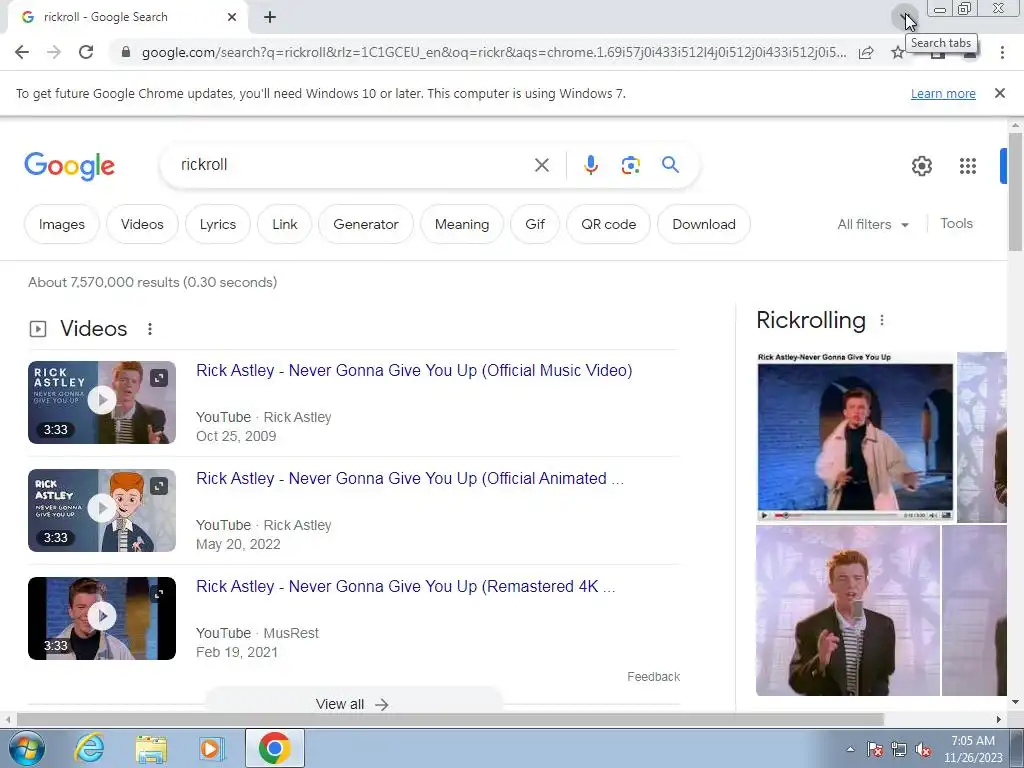Expand preview on Official Music Video thumbnail

pos(159,378)
